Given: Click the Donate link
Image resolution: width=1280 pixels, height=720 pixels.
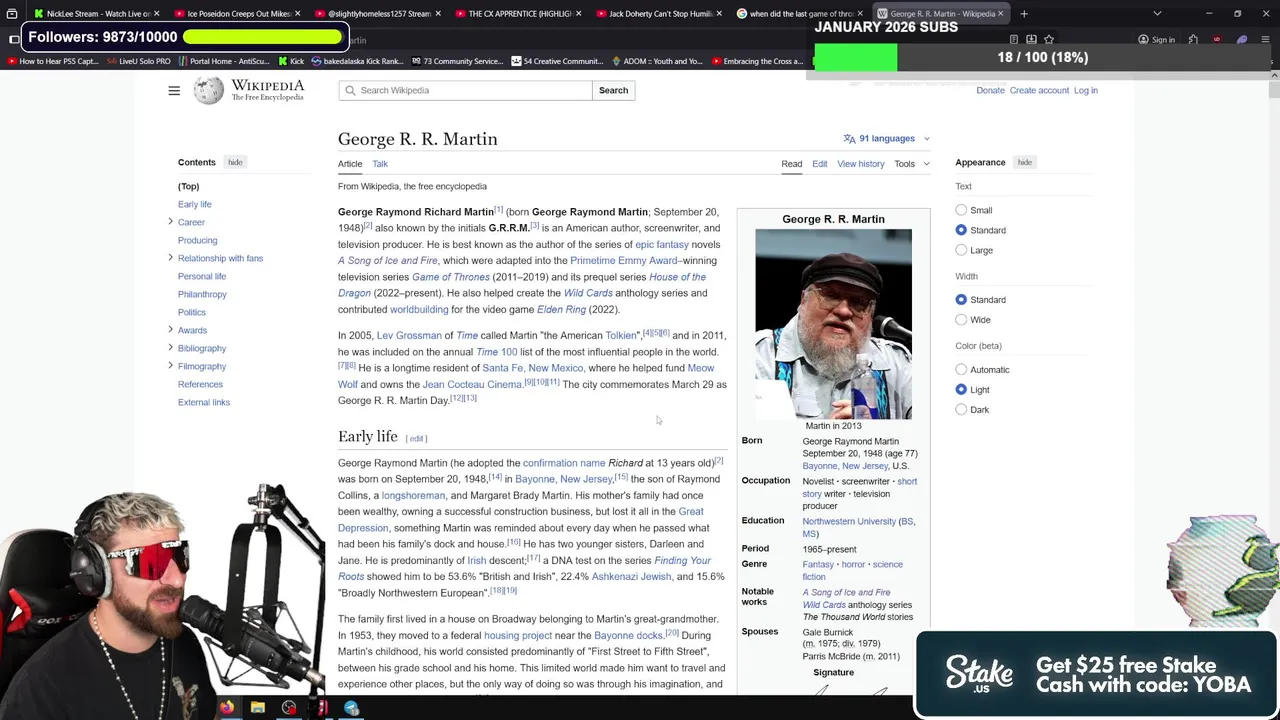Looking at the screenshot, I should point(990,91).
